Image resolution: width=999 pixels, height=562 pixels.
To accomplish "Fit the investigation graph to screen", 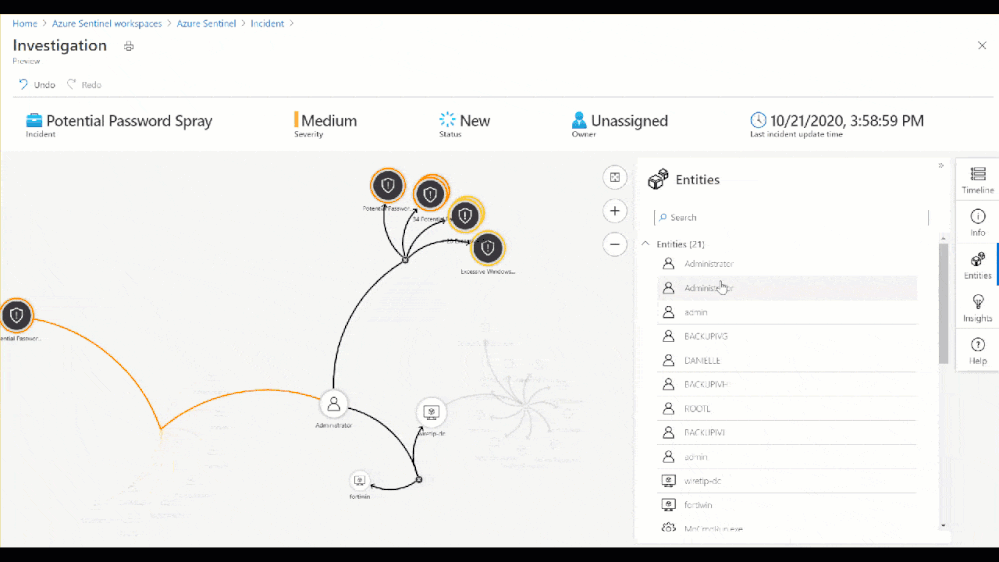I will pyautogui.click(x=615, y=178).
